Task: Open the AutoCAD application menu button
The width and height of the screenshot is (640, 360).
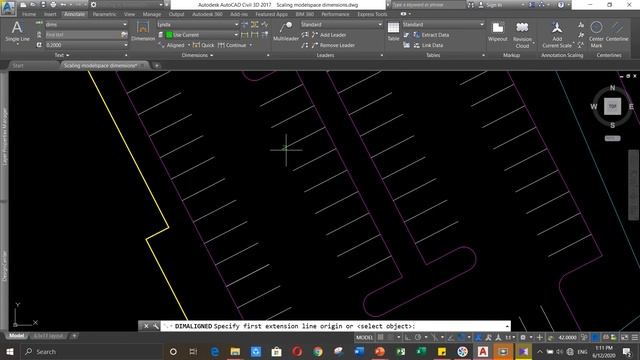Action: click(8, 8)
